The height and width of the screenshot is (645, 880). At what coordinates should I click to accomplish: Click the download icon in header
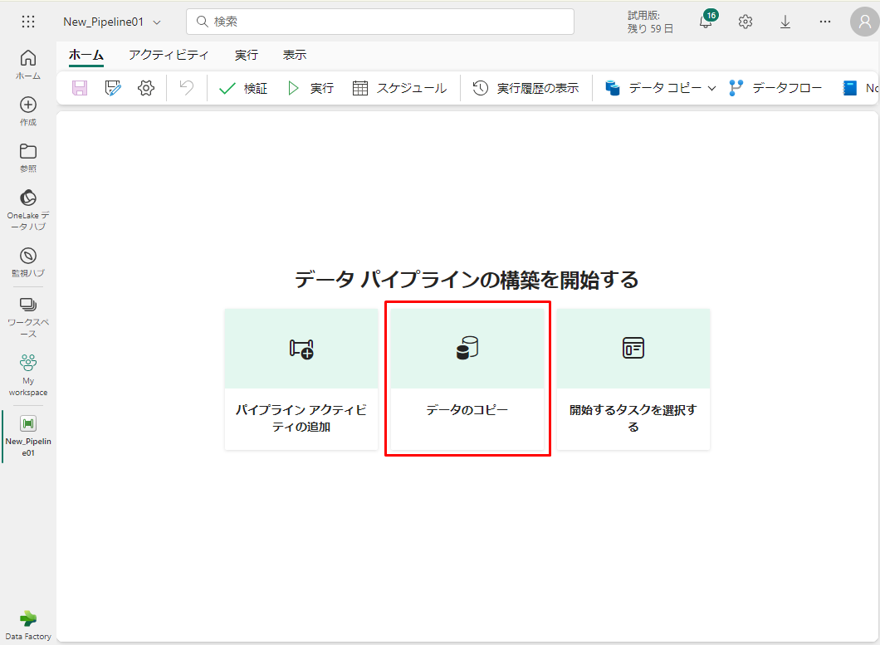[x=785, y=21]
